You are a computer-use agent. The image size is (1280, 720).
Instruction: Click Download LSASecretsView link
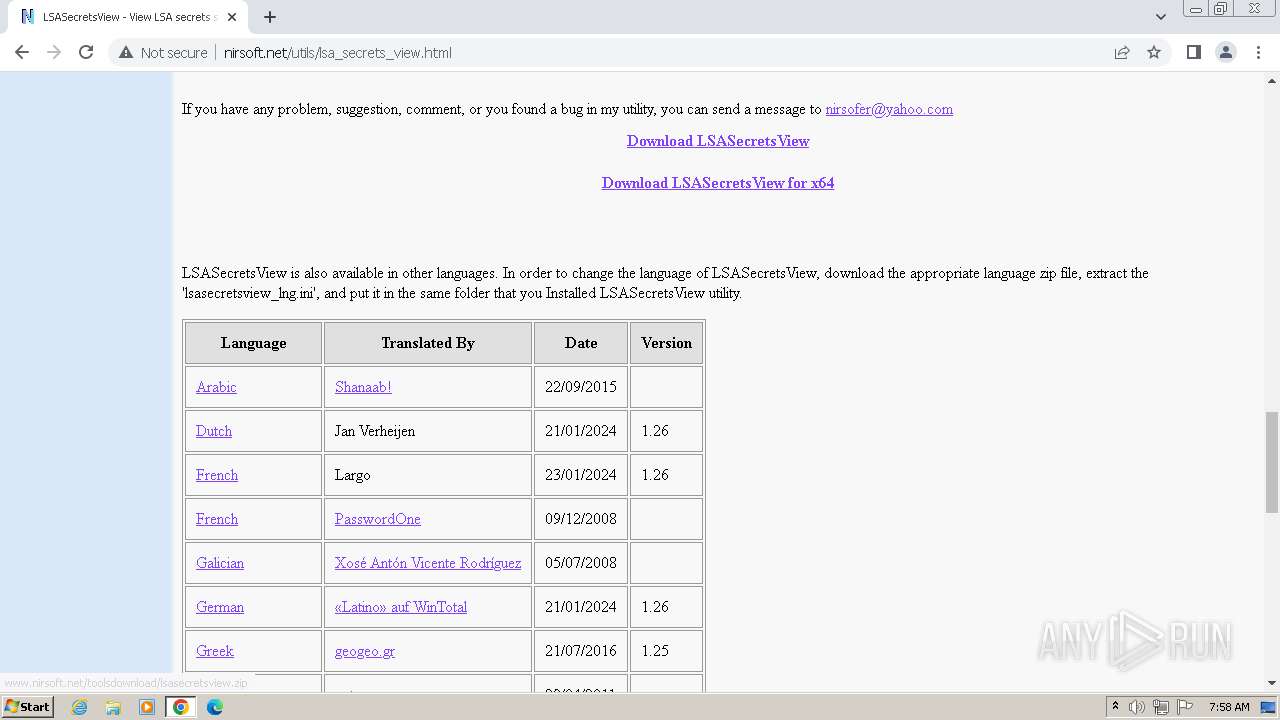(718, 141)
